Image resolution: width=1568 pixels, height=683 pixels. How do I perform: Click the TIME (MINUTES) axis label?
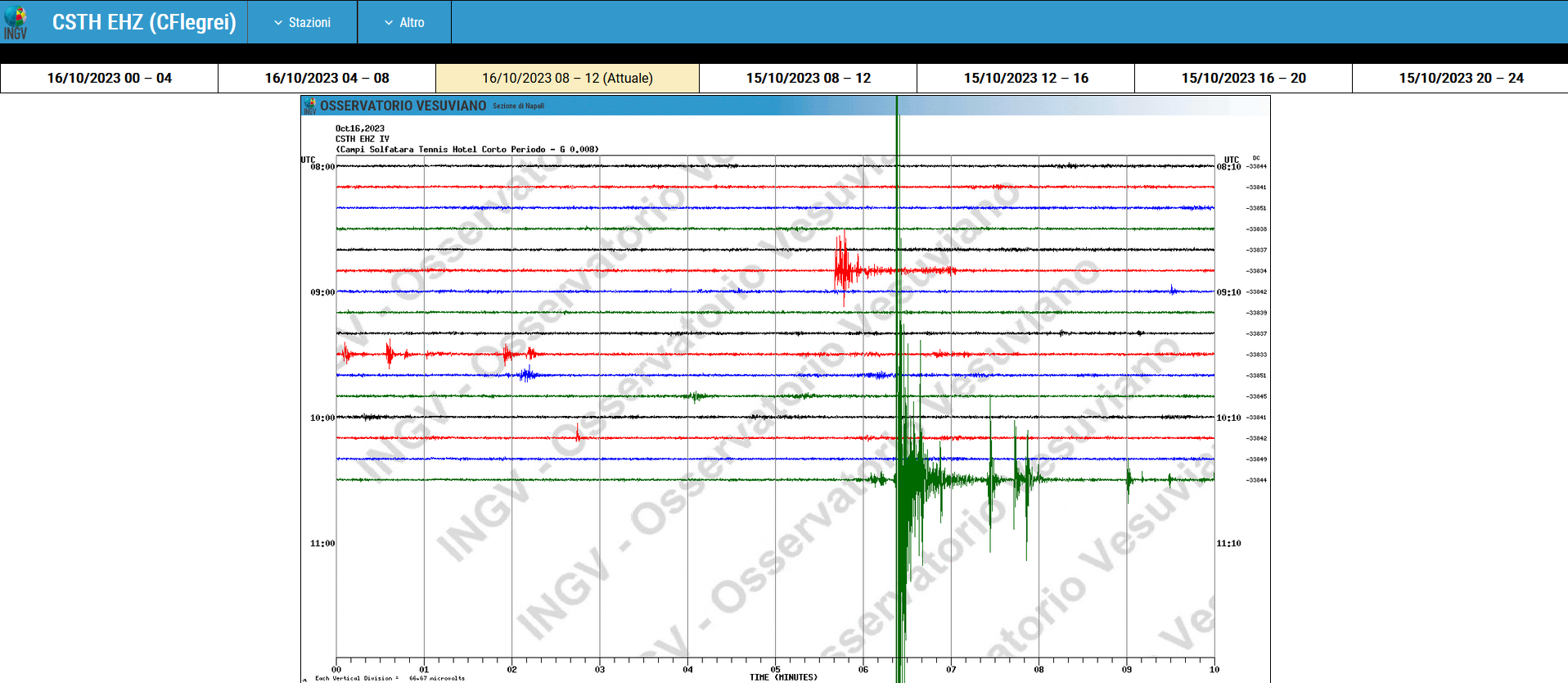pyautogui.click(x=783, y=677)
